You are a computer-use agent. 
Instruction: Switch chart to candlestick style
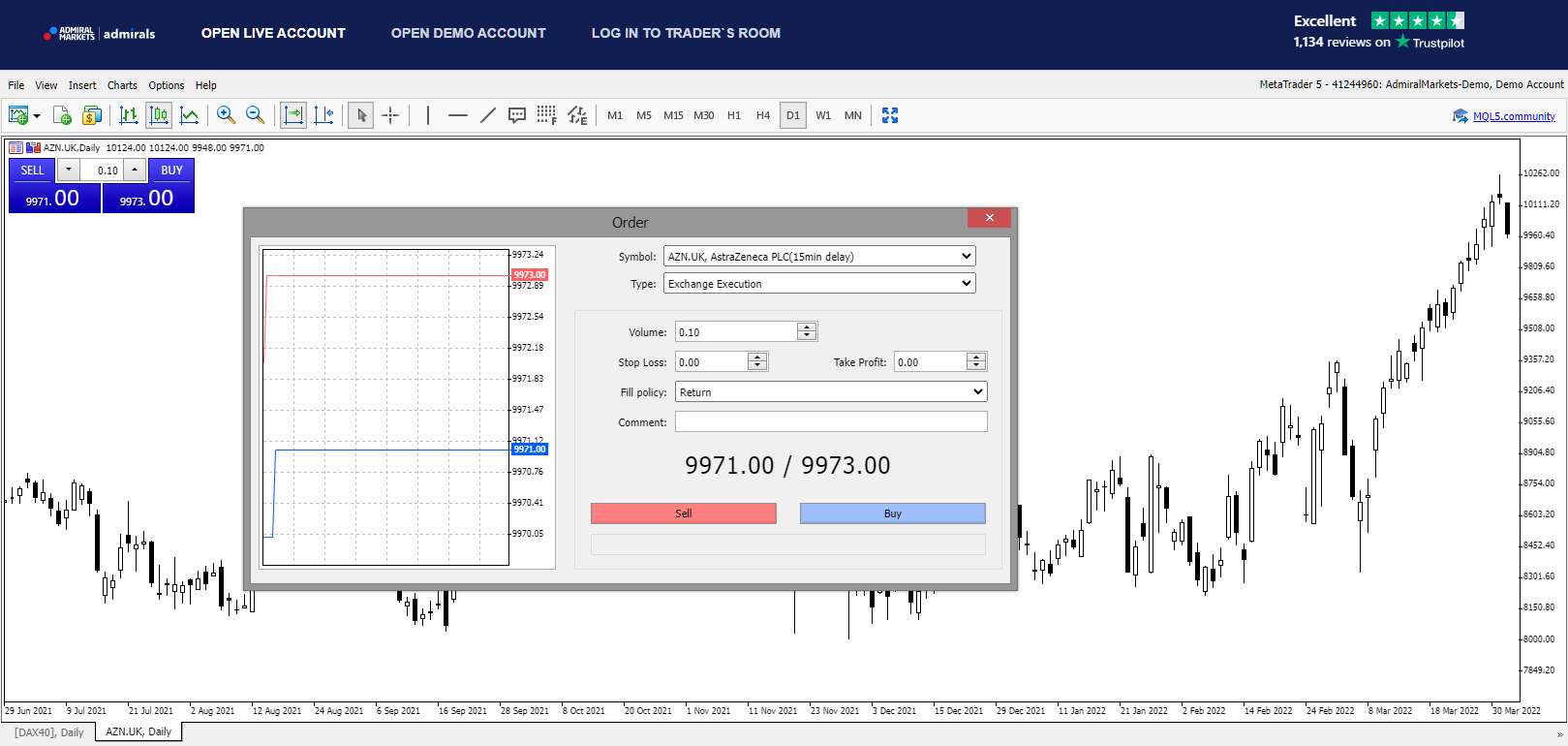[x=159, y=115]
